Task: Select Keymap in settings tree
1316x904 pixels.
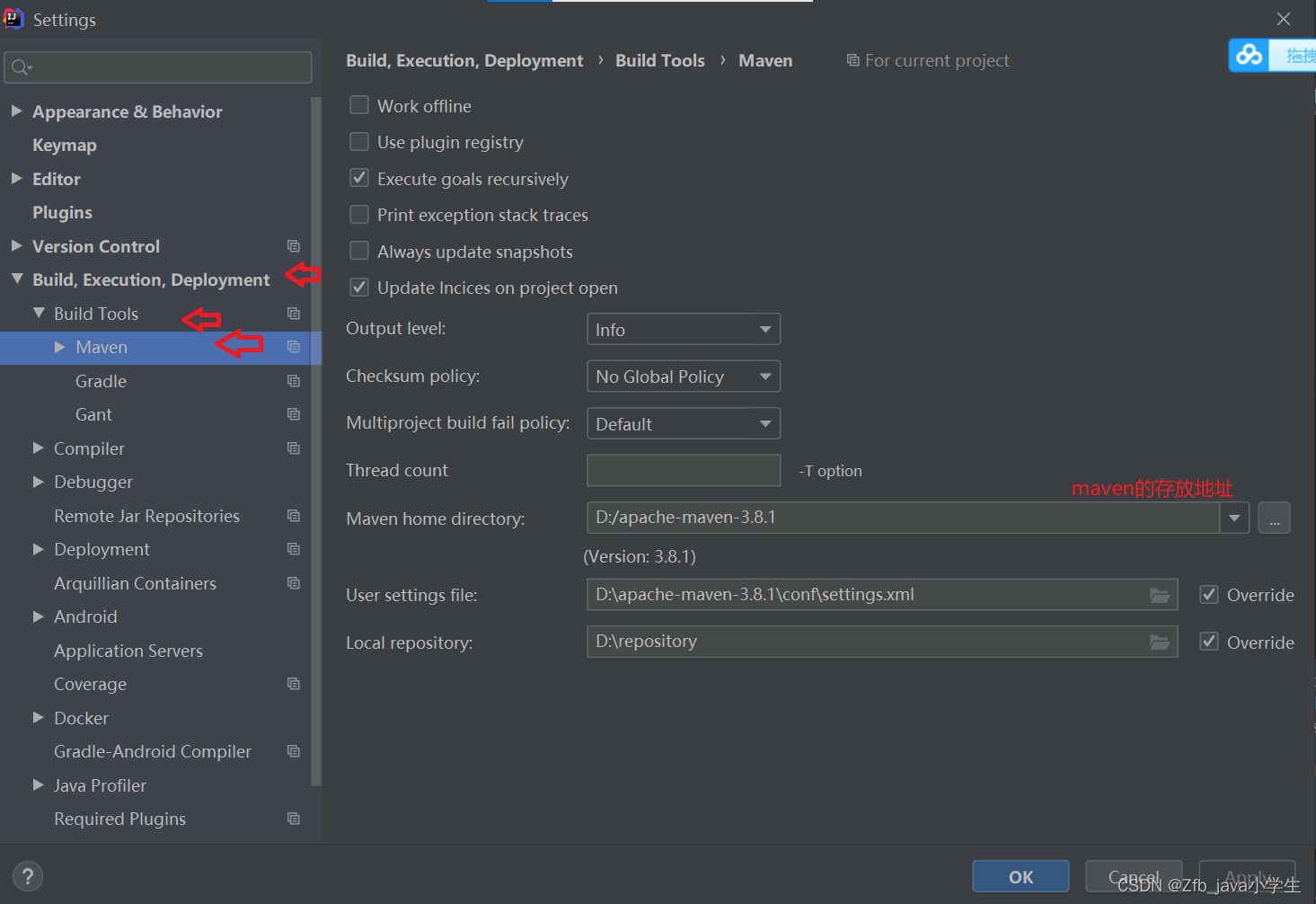Action: 65,145
